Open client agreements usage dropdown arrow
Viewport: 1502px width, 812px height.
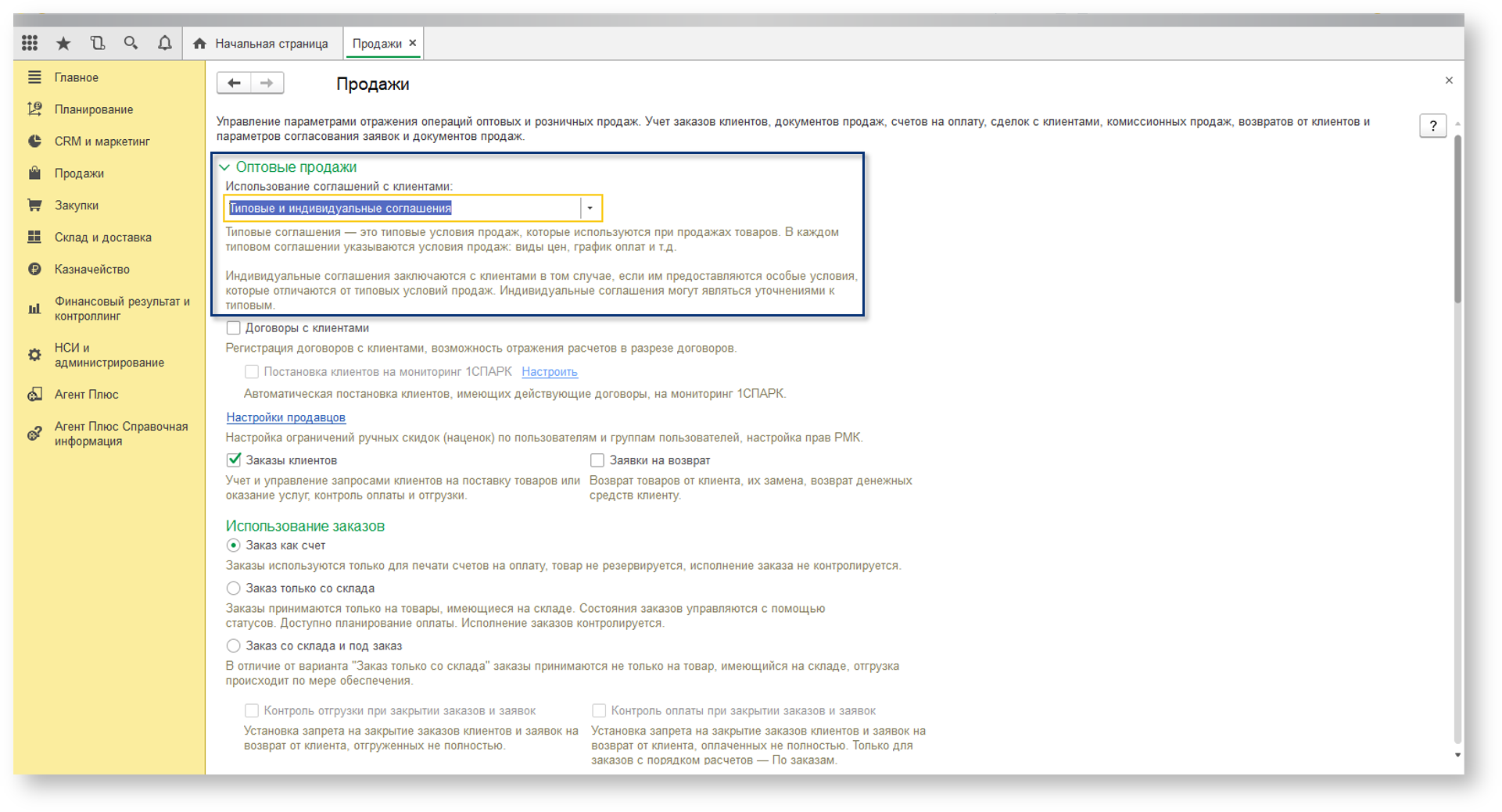tap(590, 208)
